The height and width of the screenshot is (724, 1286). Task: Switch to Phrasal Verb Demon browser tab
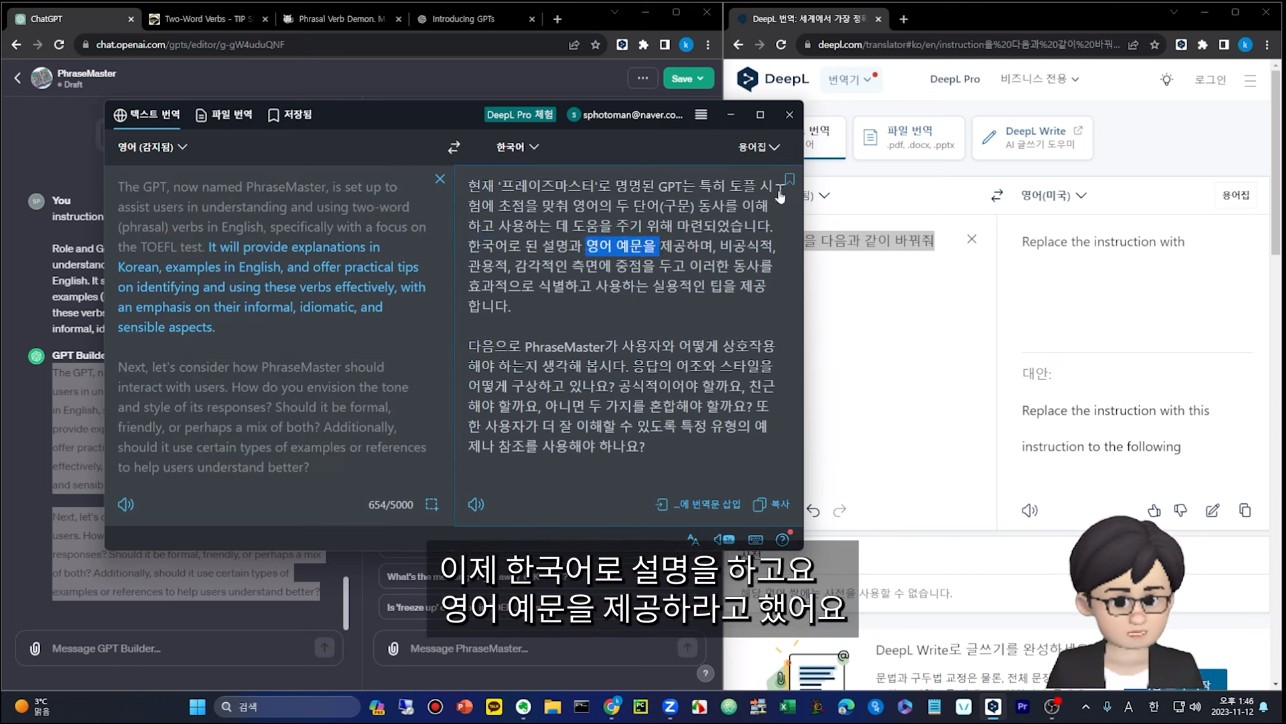342,19
